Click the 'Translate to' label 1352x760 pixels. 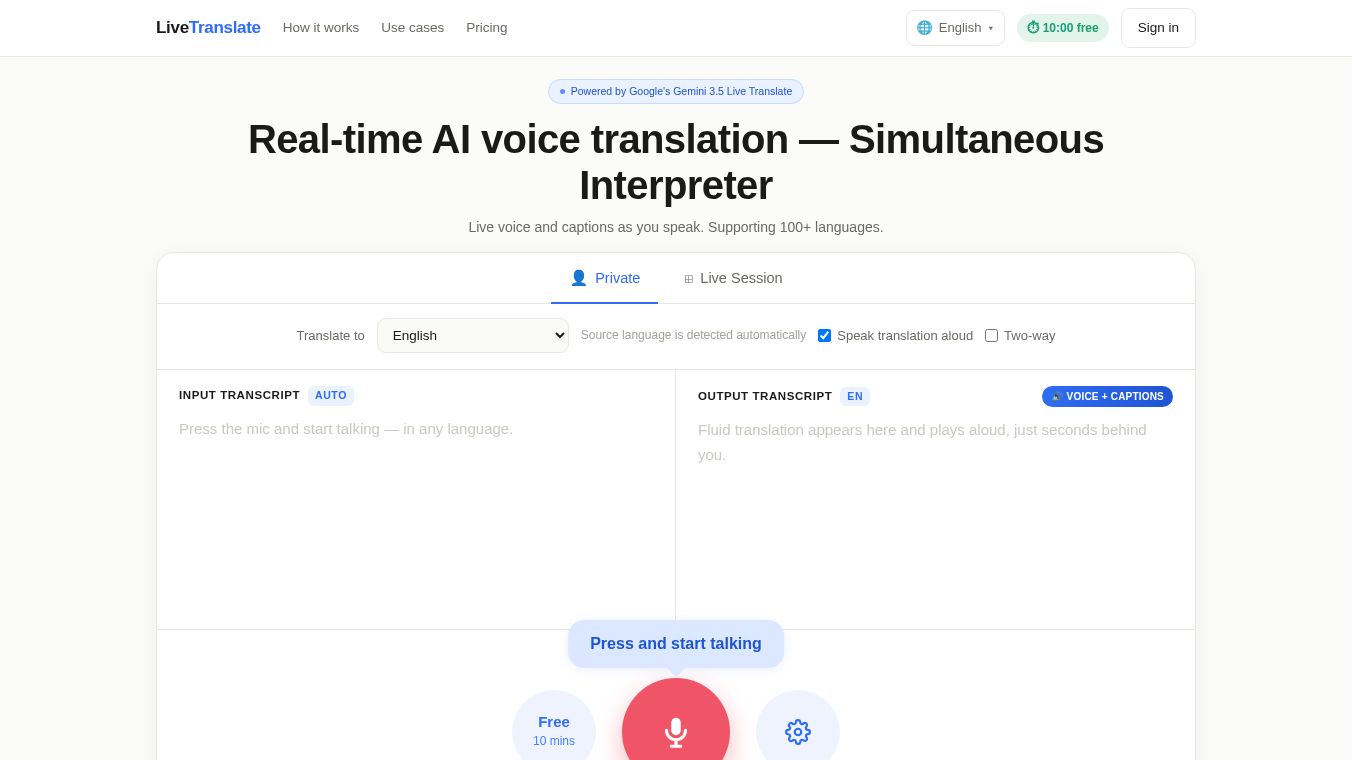click(x=331, y=336)
